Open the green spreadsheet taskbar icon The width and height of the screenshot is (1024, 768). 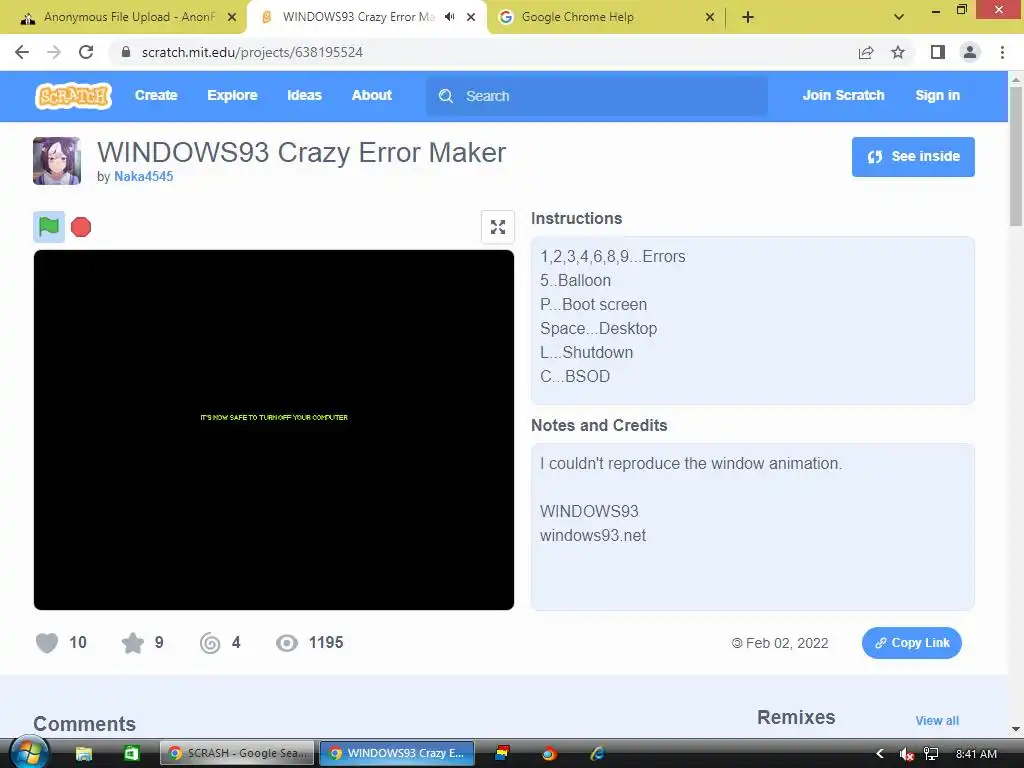pos(131,754)
